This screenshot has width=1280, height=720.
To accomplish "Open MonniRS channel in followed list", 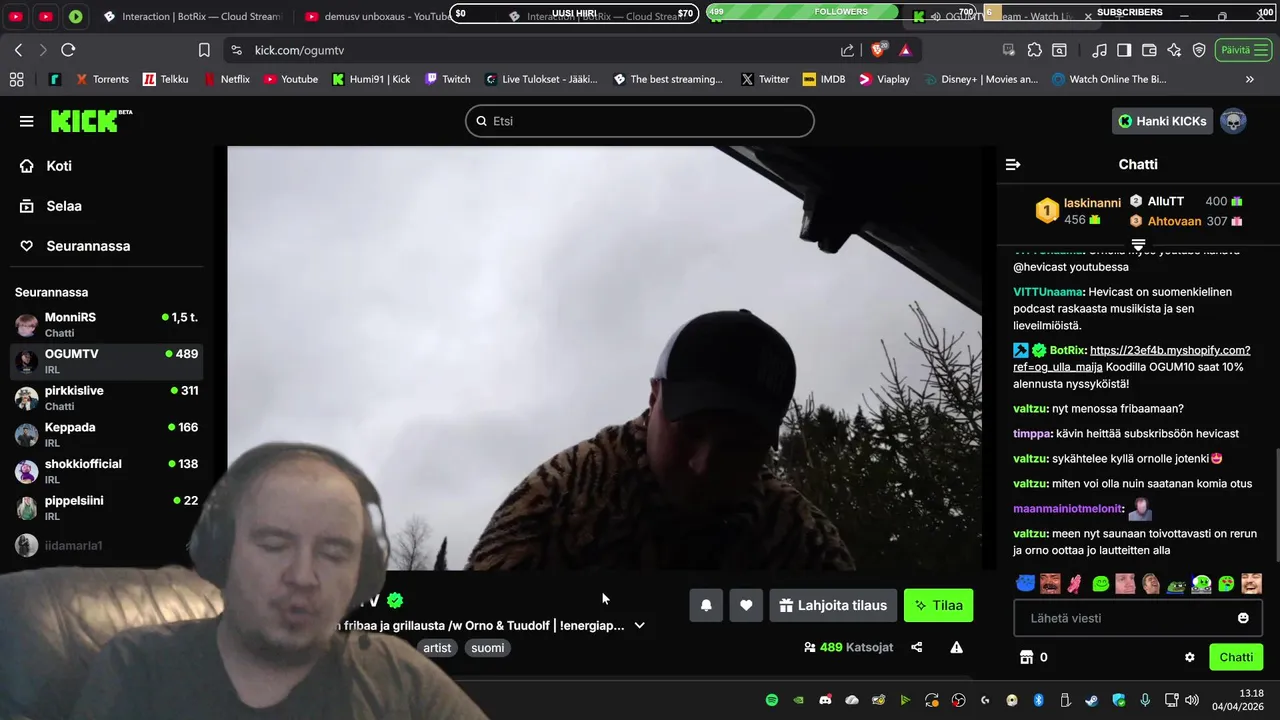I will coord(107,324).
